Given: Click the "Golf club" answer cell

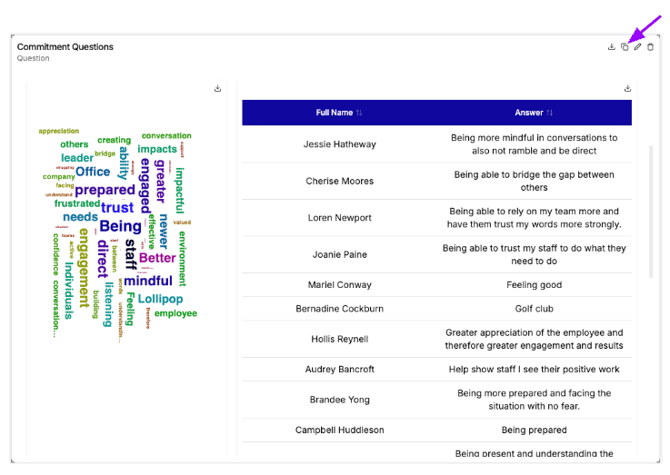Looking at the screenshot, I should (535, 309).
